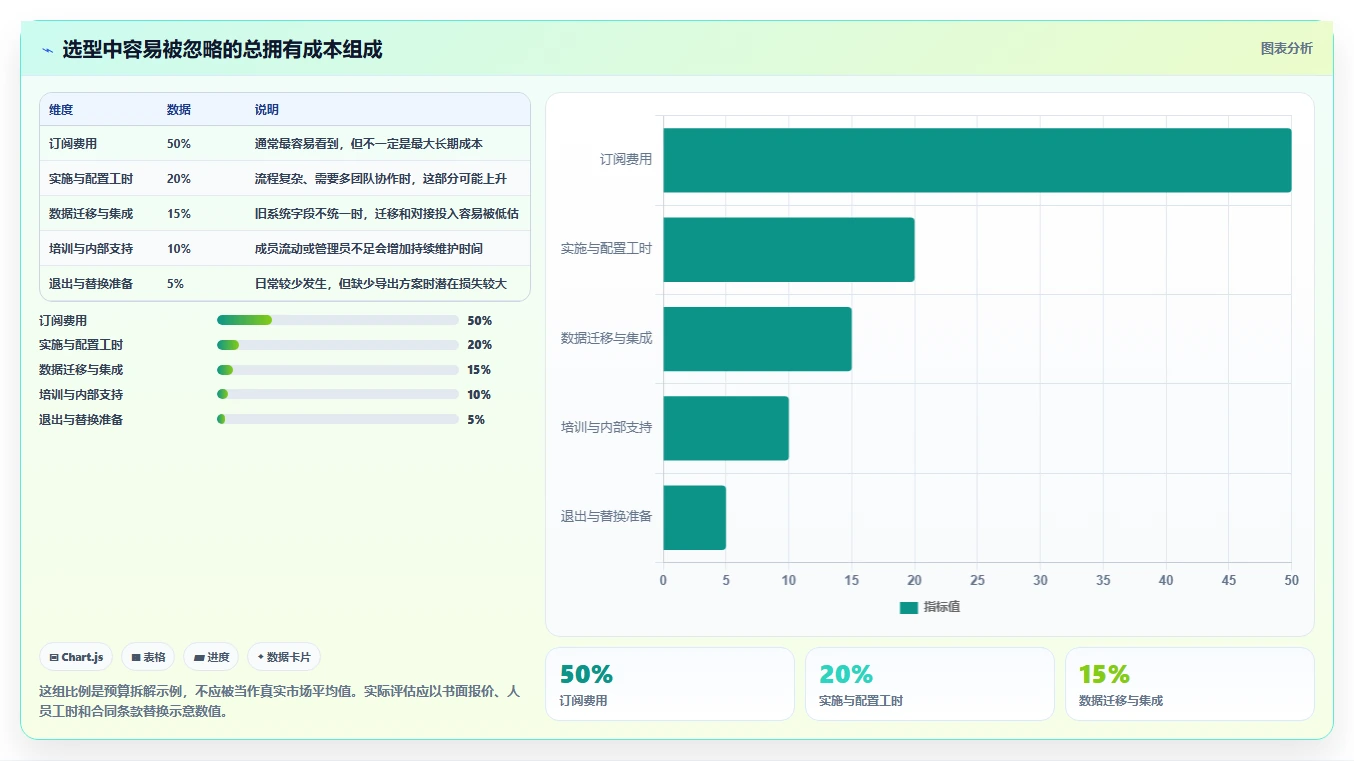Click the 数据迁移与集成 progress bar
The height and width of the screenshot is (761, 1354).
[x=337, y=370]
